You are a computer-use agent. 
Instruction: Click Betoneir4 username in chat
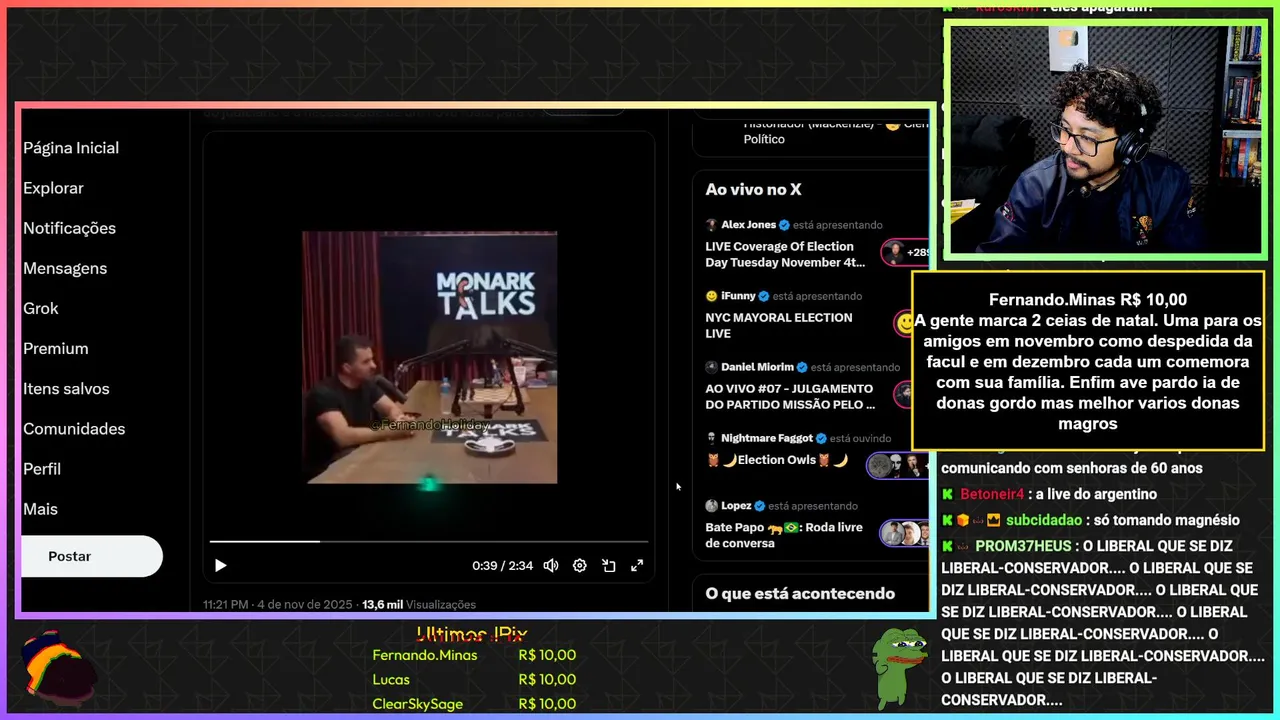[x=993, y=494]
